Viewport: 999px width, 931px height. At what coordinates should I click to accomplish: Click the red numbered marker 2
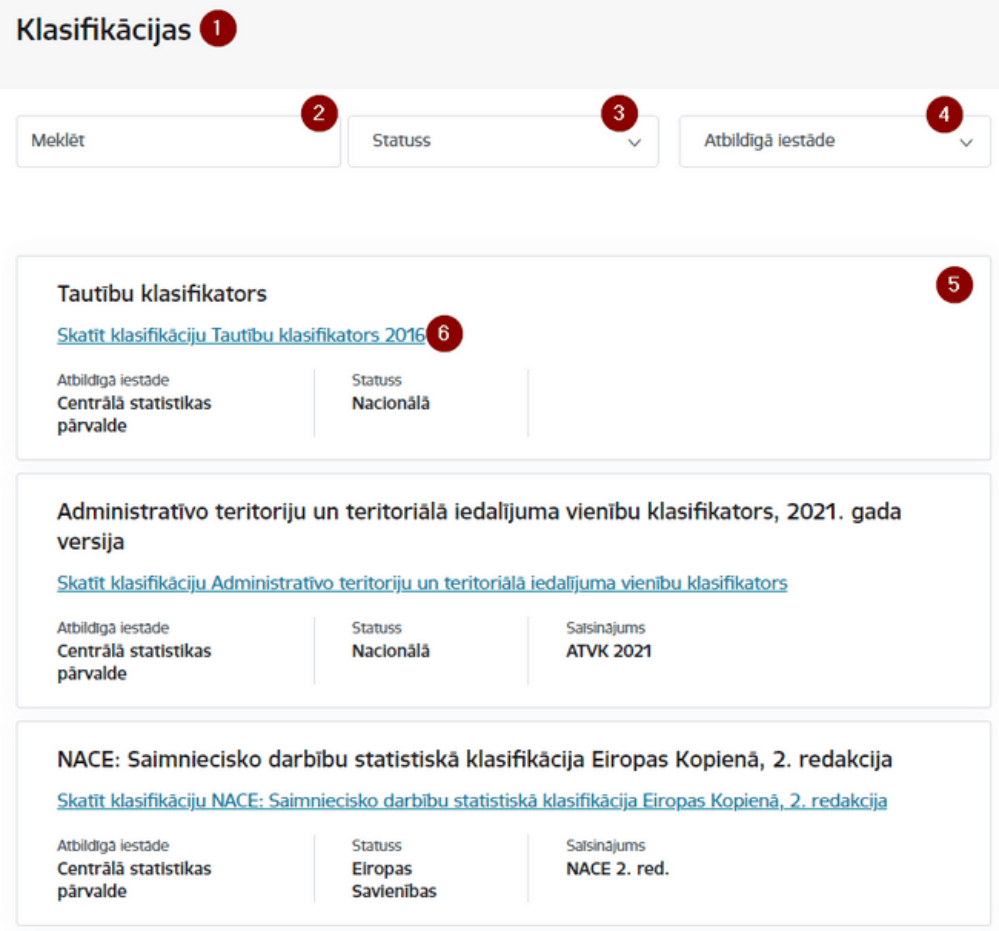tap(319, 113)
